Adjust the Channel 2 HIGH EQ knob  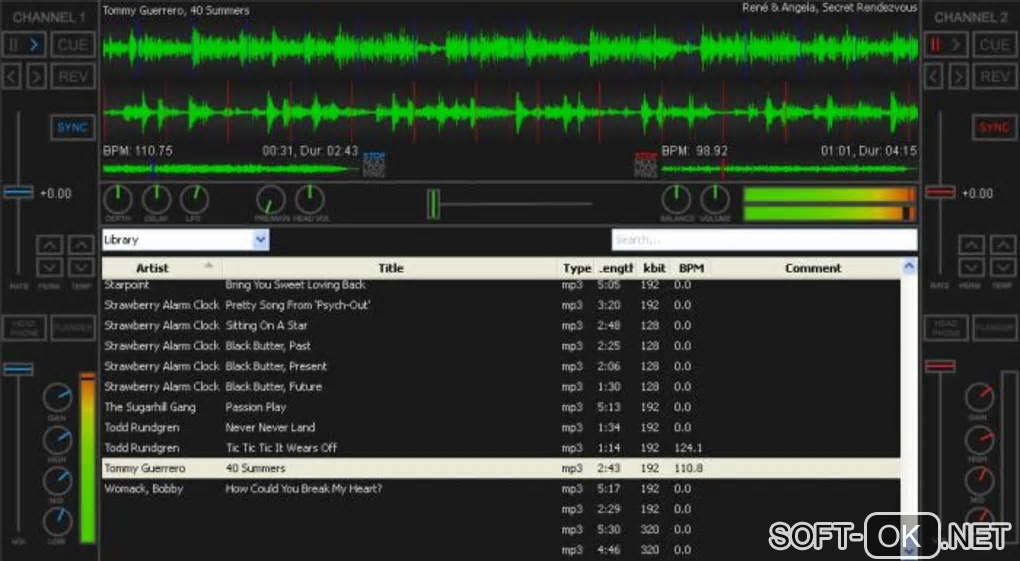point(979,441)
